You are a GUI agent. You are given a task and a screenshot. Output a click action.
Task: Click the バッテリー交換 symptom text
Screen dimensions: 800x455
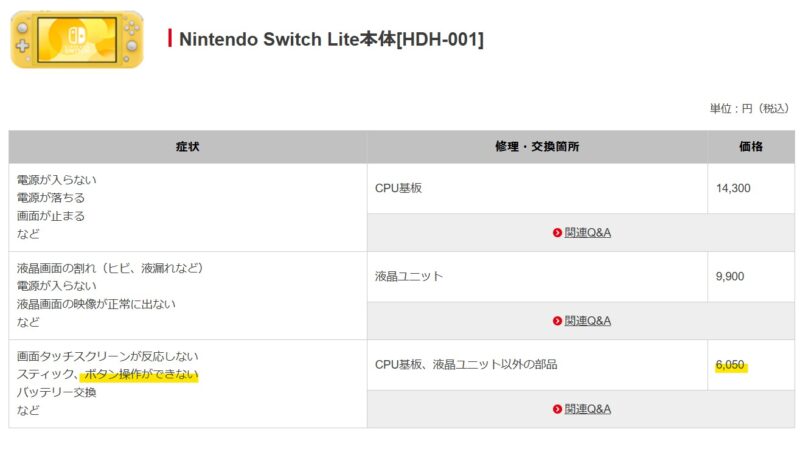pos(57,392)
